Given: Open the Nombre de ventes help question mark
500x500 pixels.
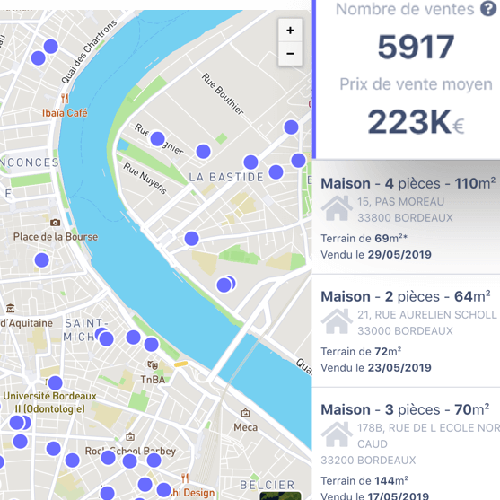Looking at the screenshot, I should click(x=488, y=9).
